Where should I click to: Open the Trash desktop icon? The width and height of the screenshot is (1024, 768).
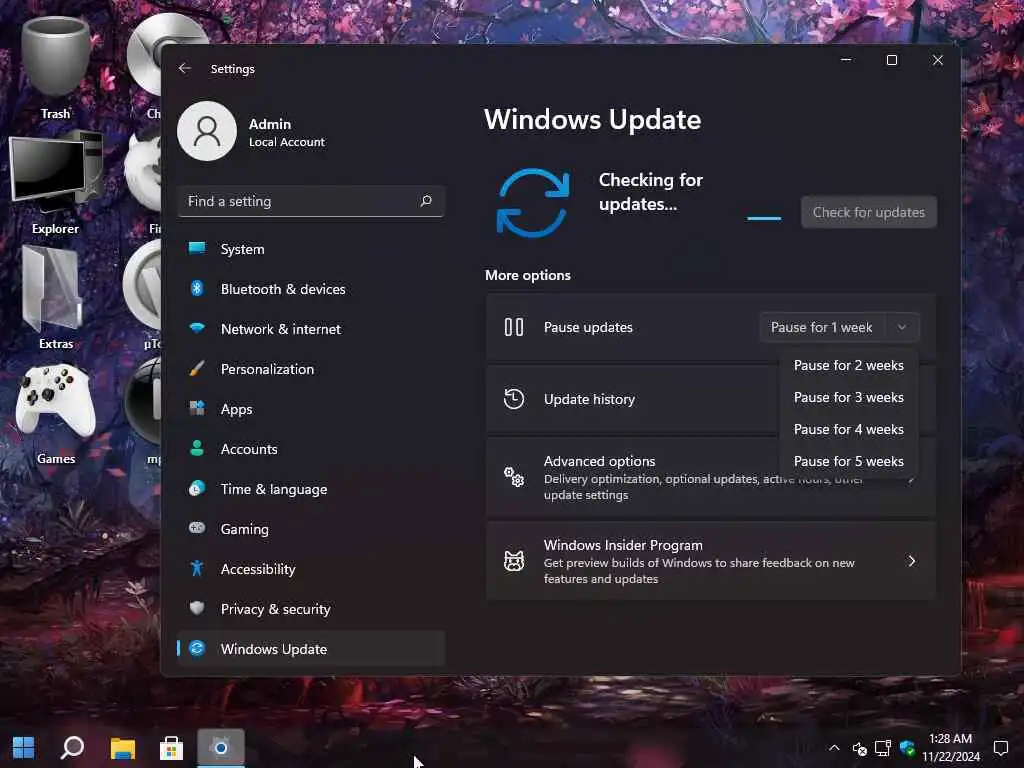[56, 65]
